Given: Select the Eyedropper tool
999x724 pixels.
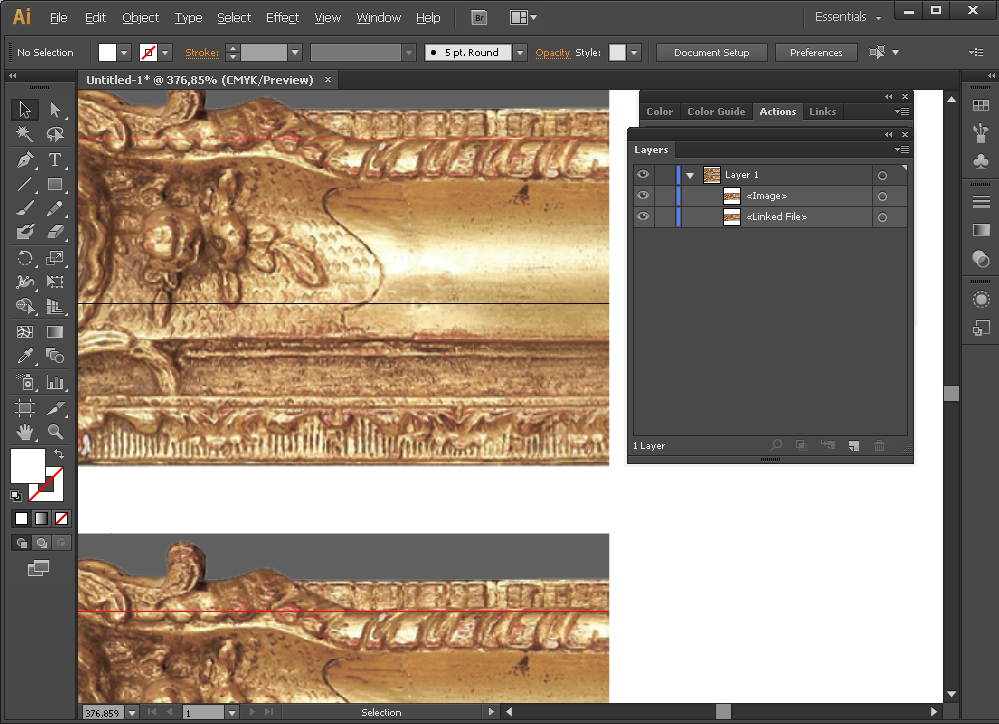Looking at the screenshot, I should [x=25, y=357].
